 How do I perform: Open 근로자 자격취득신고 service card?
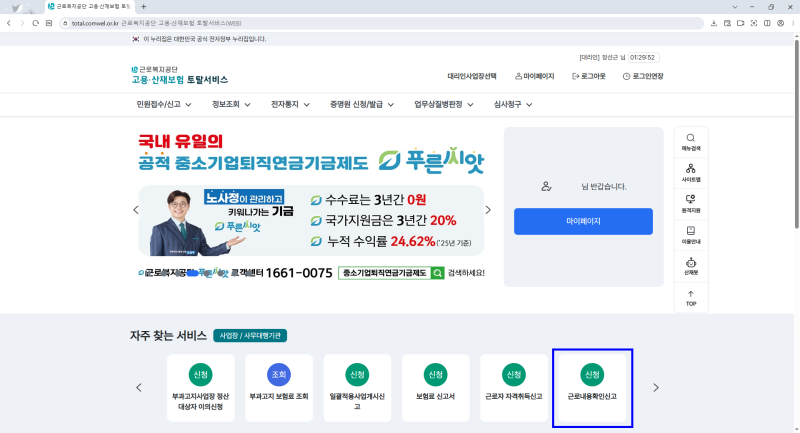514,388
